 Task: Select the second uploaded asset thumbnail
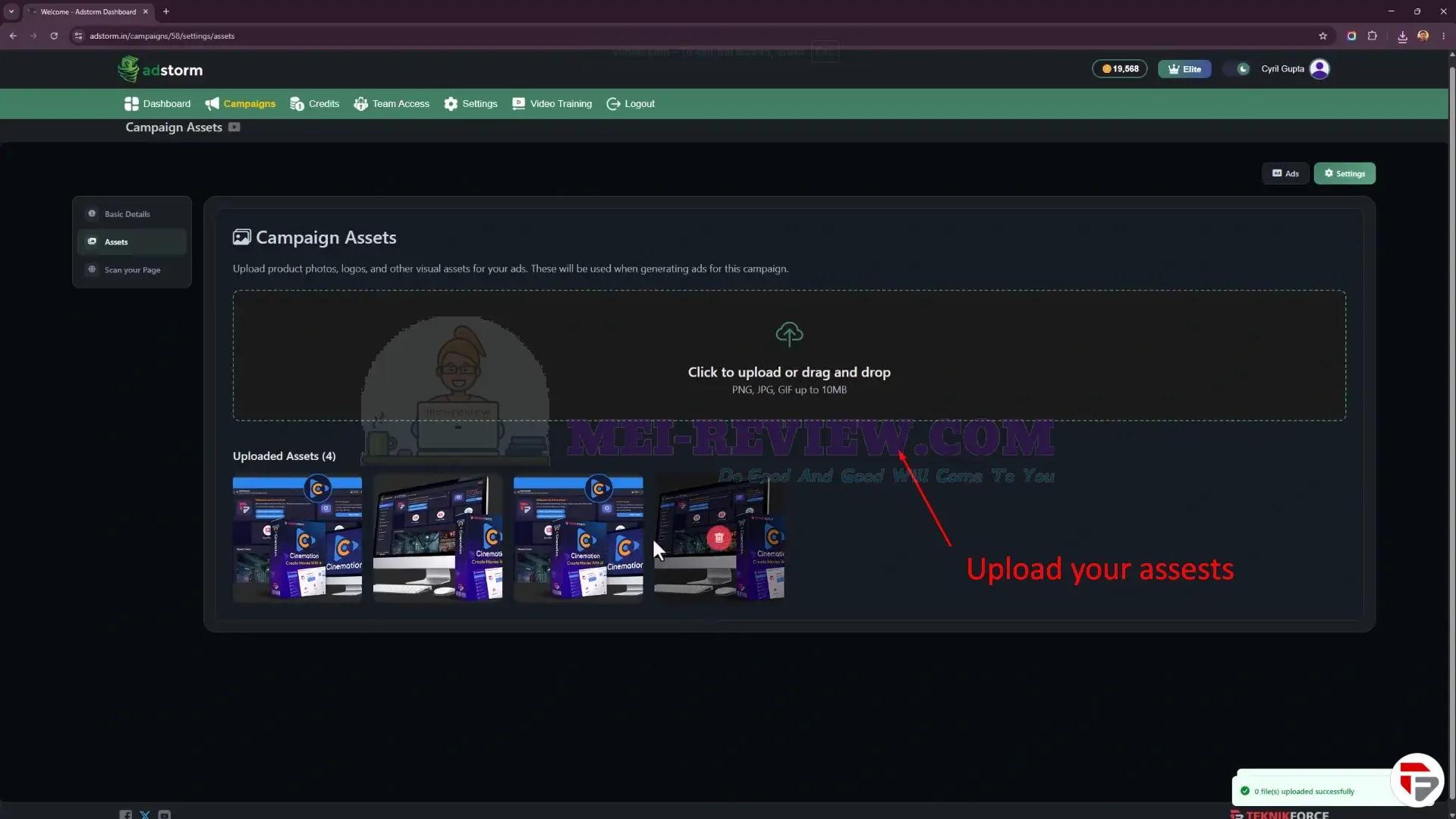coord(438,538)
